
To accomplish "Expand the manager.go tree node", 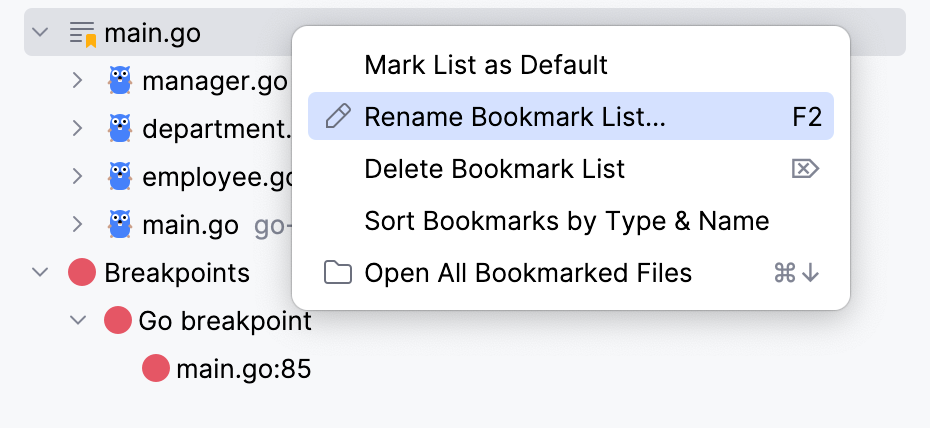I will (x=77, y=81).
